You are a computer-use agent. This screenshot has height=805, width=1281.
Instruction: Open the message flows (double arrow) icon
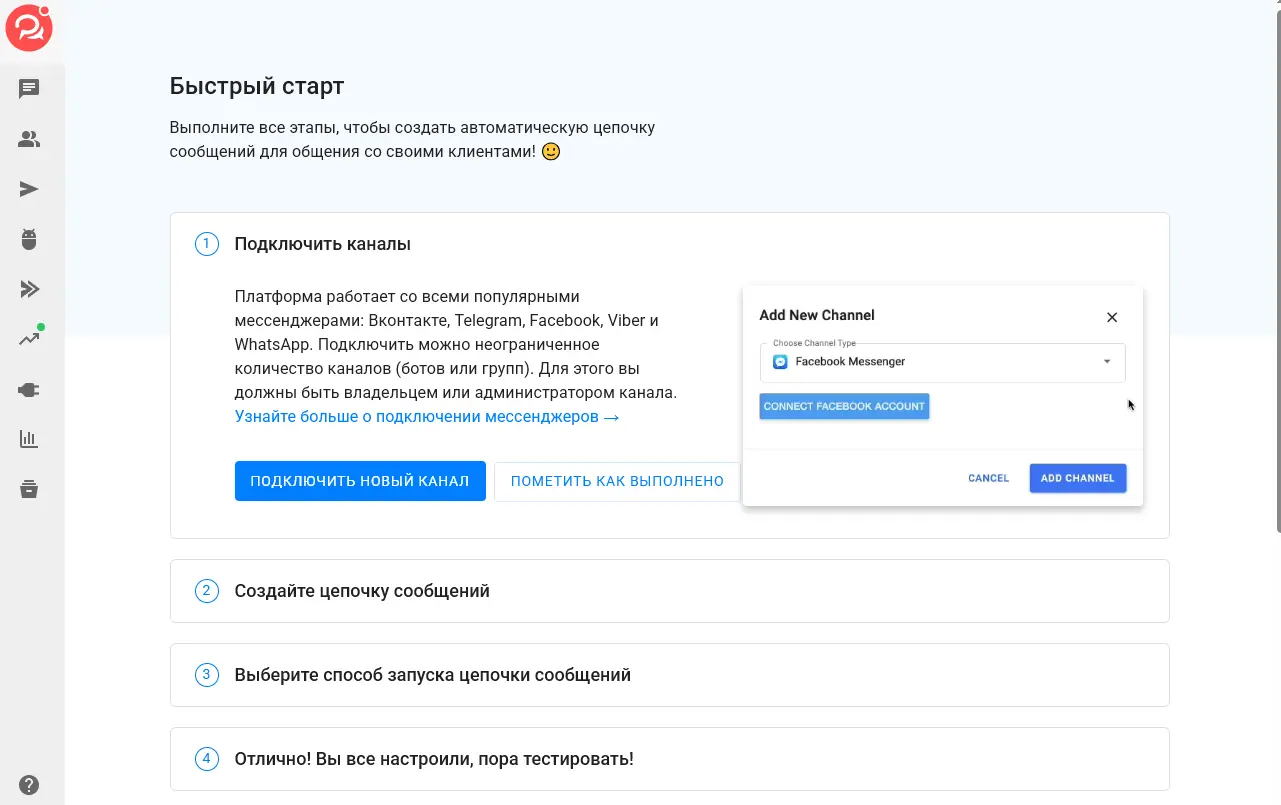click(29, 288)
